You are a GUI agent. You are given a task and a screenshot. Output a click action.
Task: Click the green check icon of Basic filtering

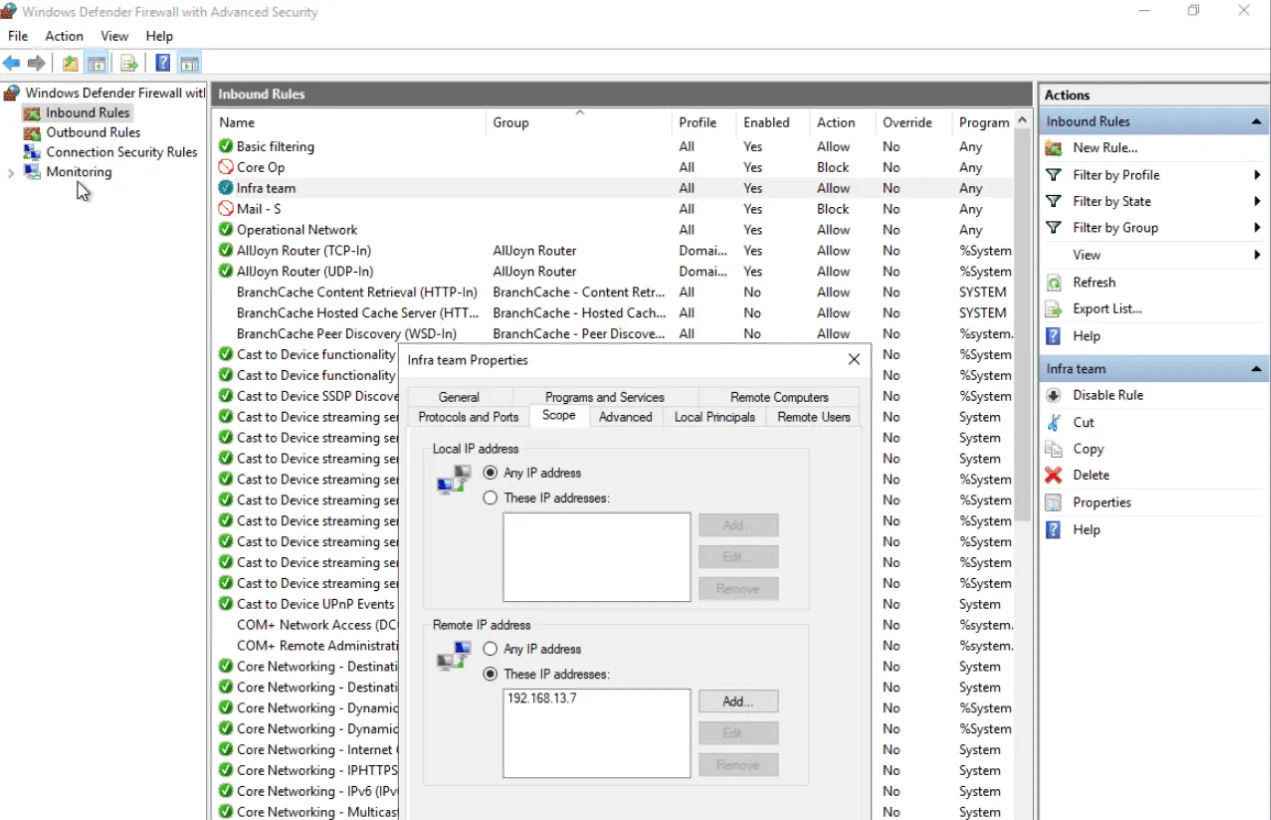pos(226,146)
